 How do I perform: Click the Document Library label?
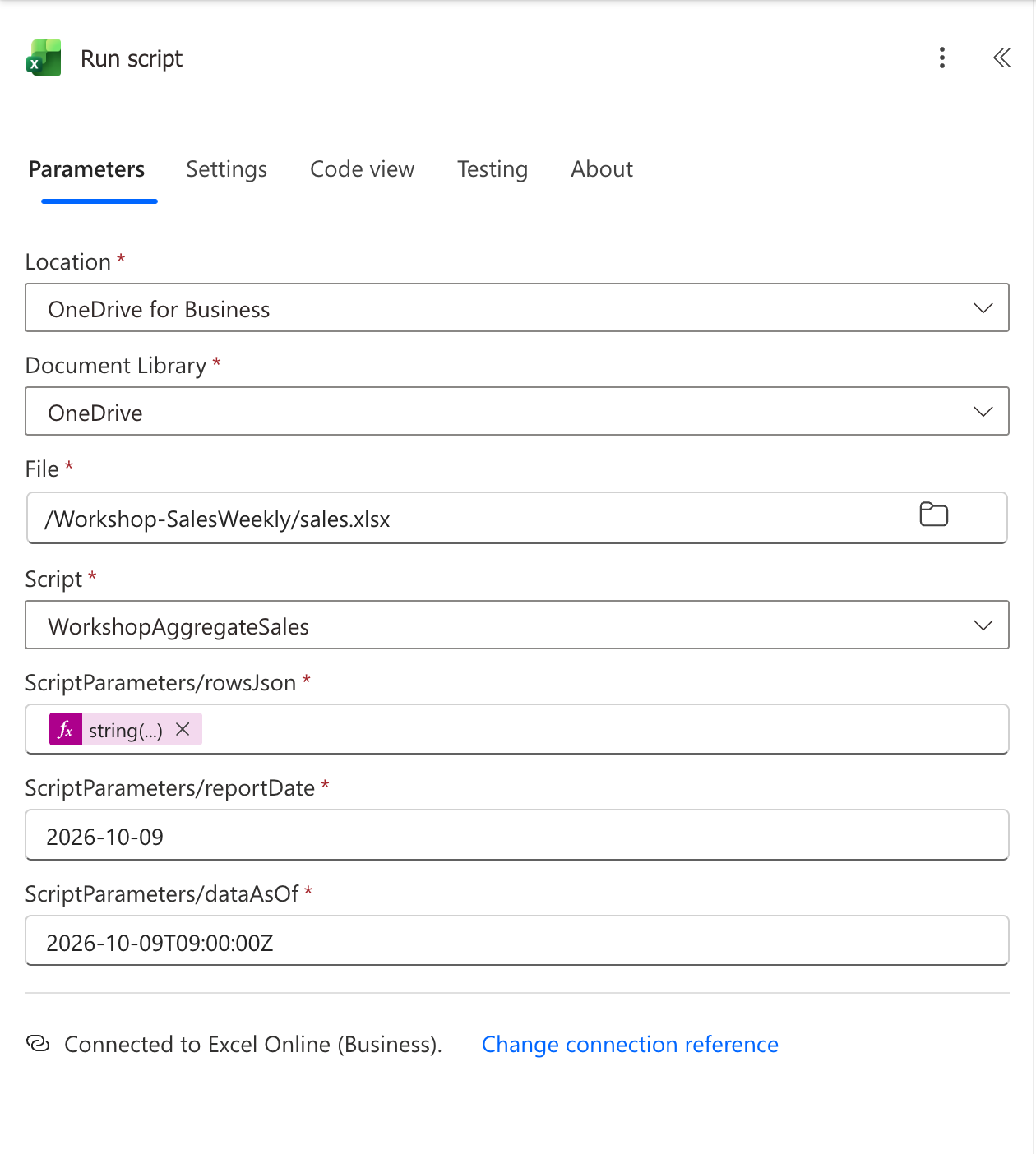click(116, 366)
